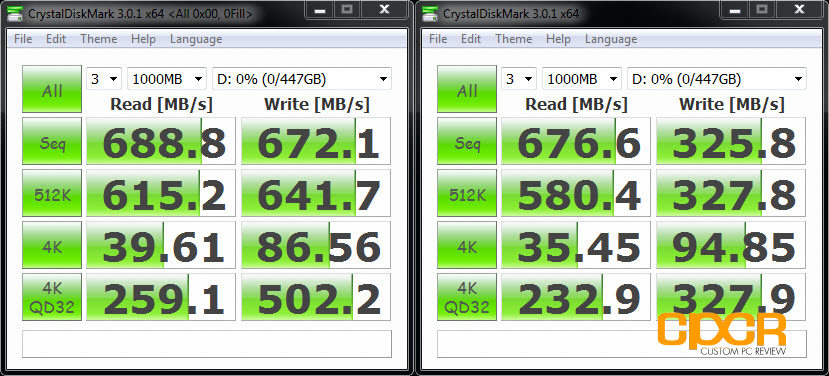This screenshot has width=829, height=376.
Task: Expand drive D: selector in right window
Action: click(716, 79)
